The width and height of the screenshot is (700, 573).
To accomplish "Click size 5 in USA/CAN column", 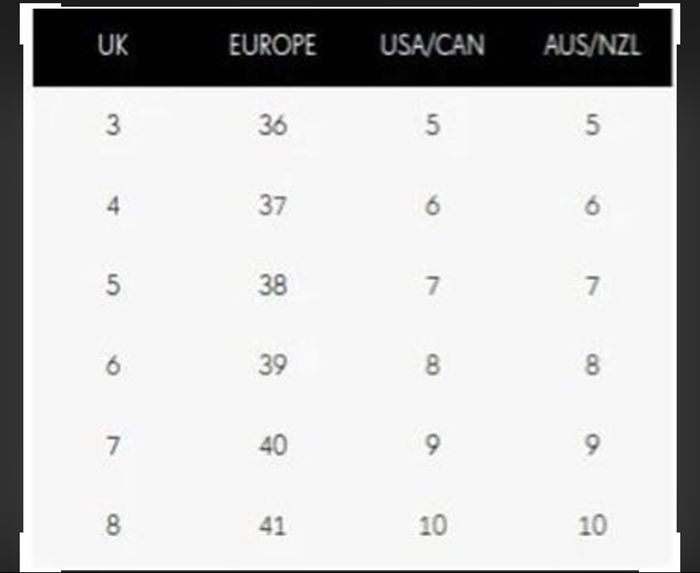I will pos(432,126).
